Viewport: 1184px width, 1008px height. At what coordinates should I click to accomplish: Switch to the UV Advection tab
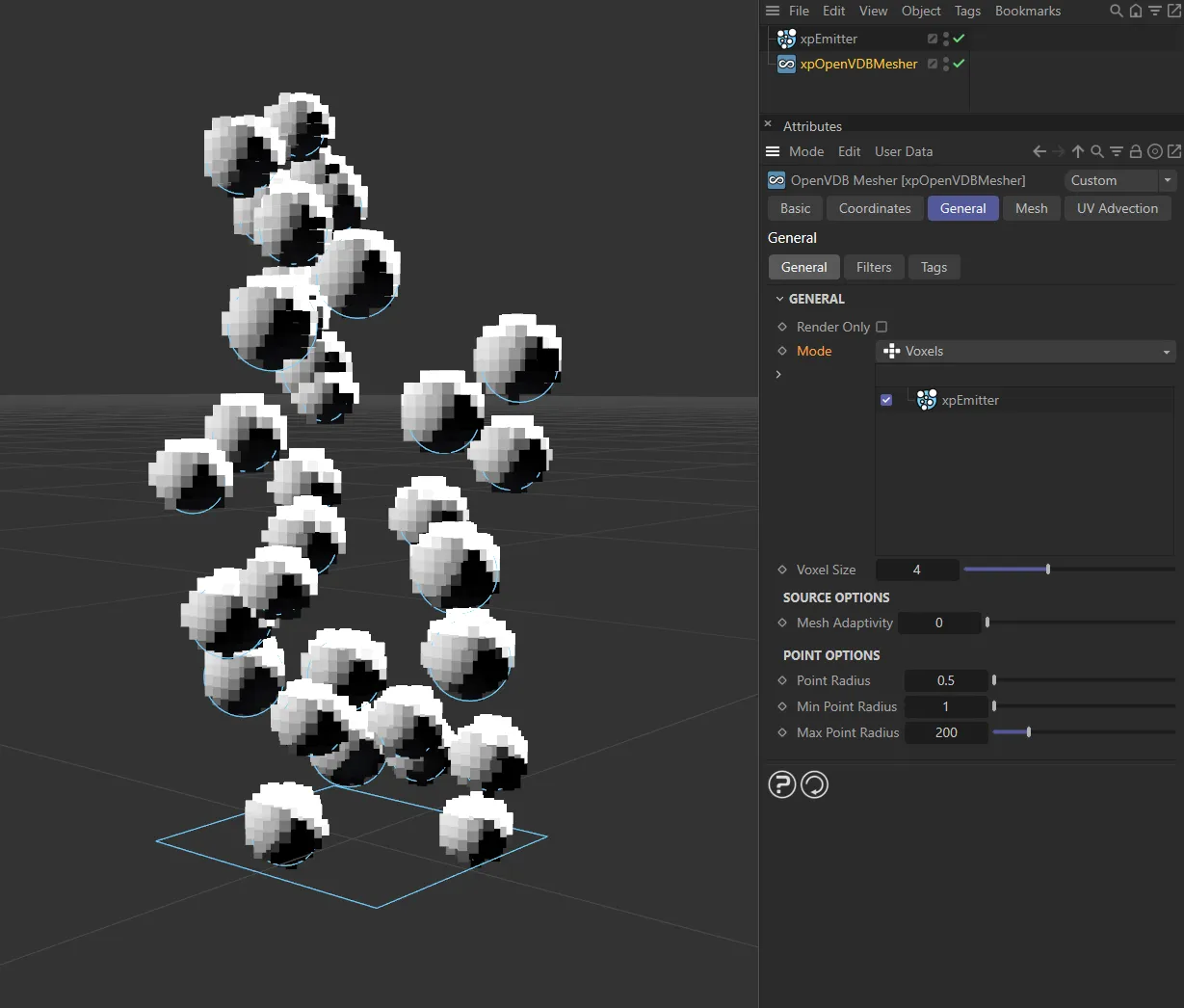1117,208
